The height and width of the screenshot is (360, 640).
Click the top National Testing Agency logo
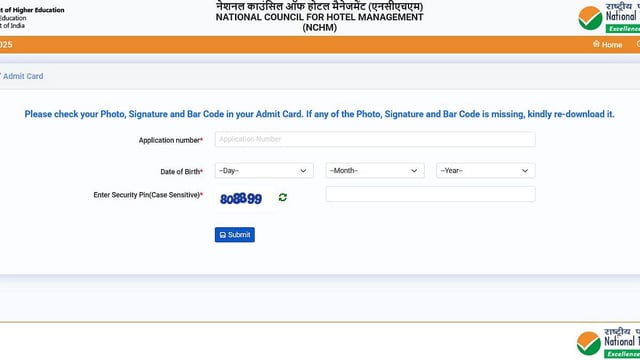click(609, 17)
